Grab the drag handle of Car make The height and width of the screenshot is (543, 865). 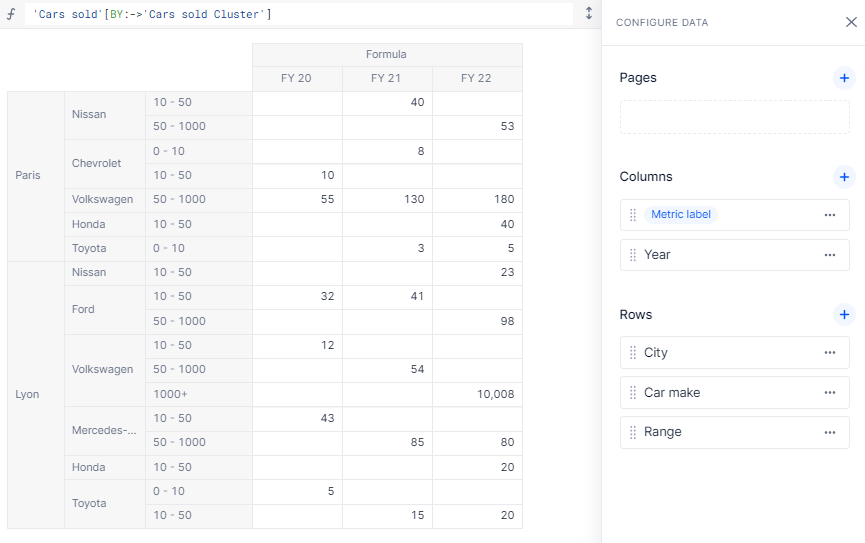tap(633, 392)
